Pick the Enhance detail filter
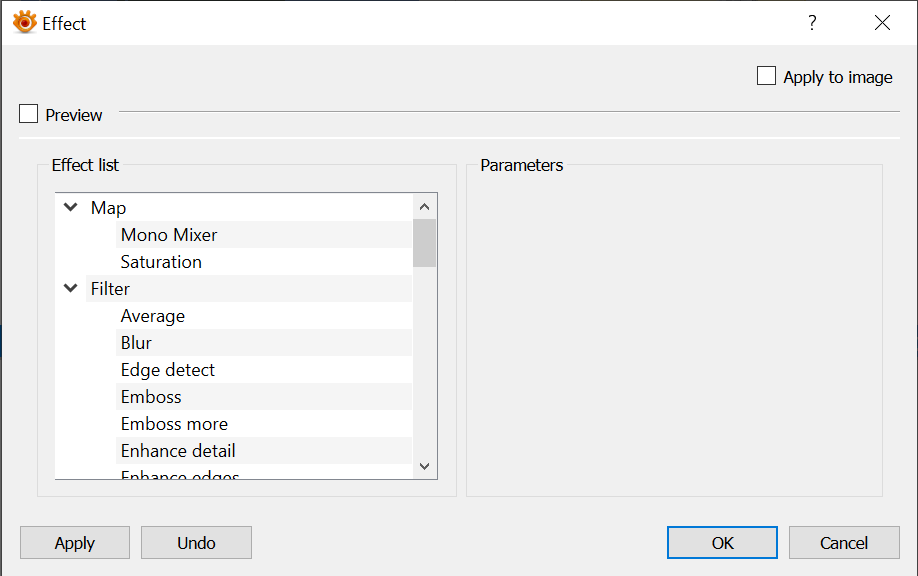The height and width of the screenshot is (576, 918). click(178, 451)
